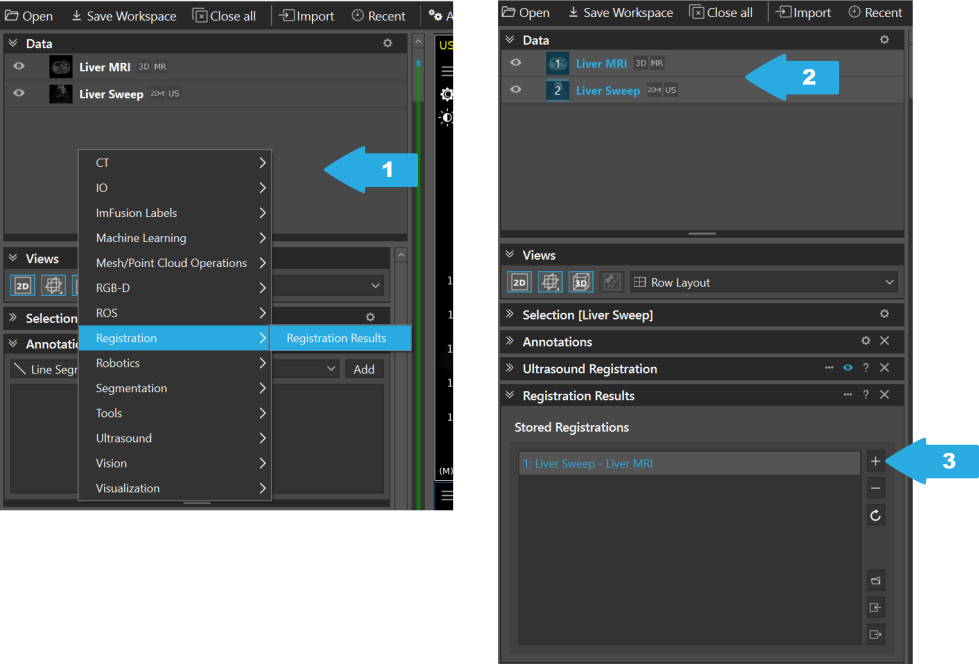Viewport: 979px width, 664px height.
Task: Choose Registration Results from the submenu
Action: point(336,338)
